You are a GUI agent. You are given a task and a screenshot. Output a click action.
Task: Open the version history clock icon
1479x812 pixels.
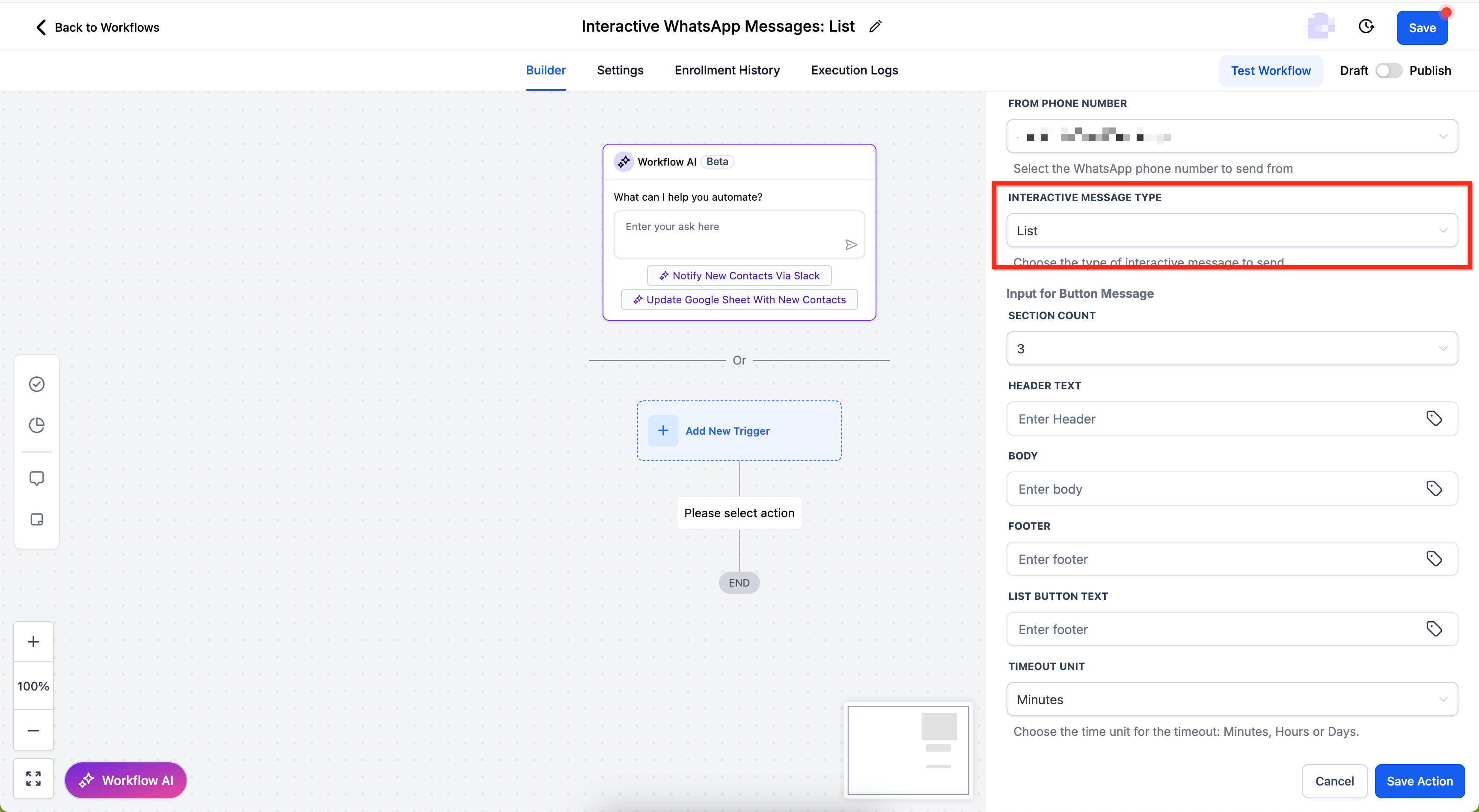(1366, 27)
